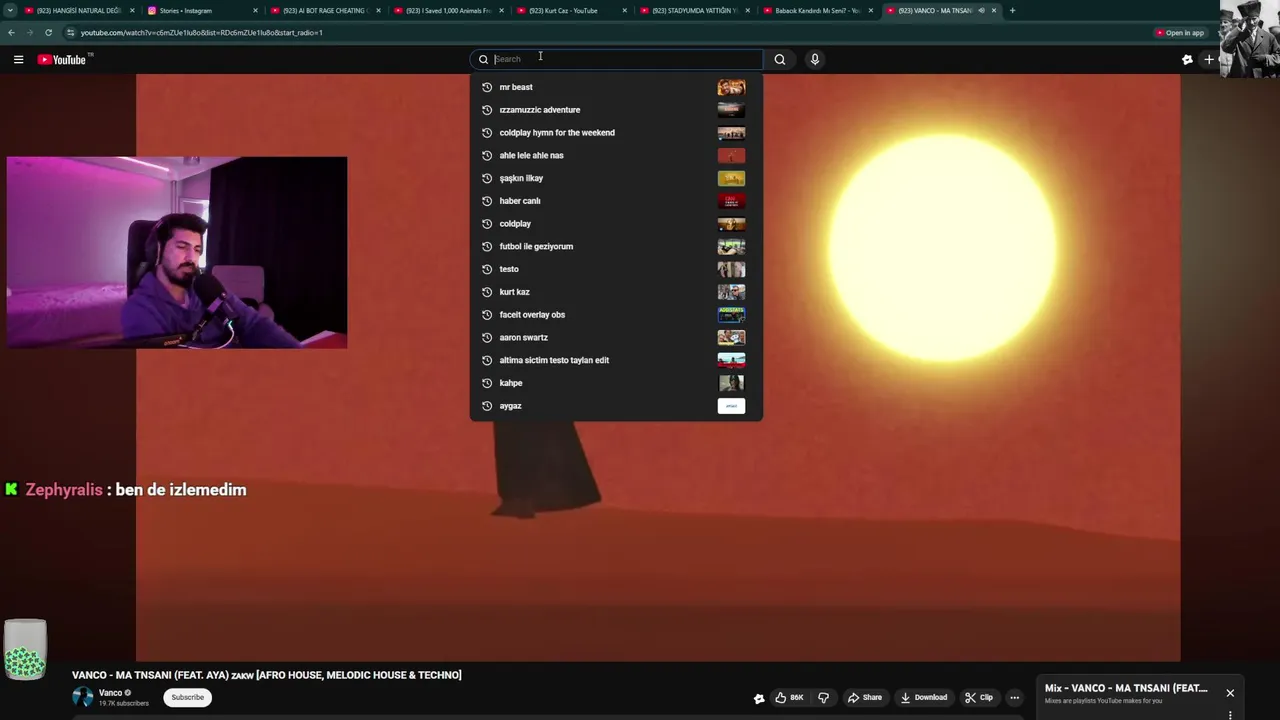Switch to STADYUMDA YATTIĞIN tab
1280x720 pixels.
(x=694, y=10)
